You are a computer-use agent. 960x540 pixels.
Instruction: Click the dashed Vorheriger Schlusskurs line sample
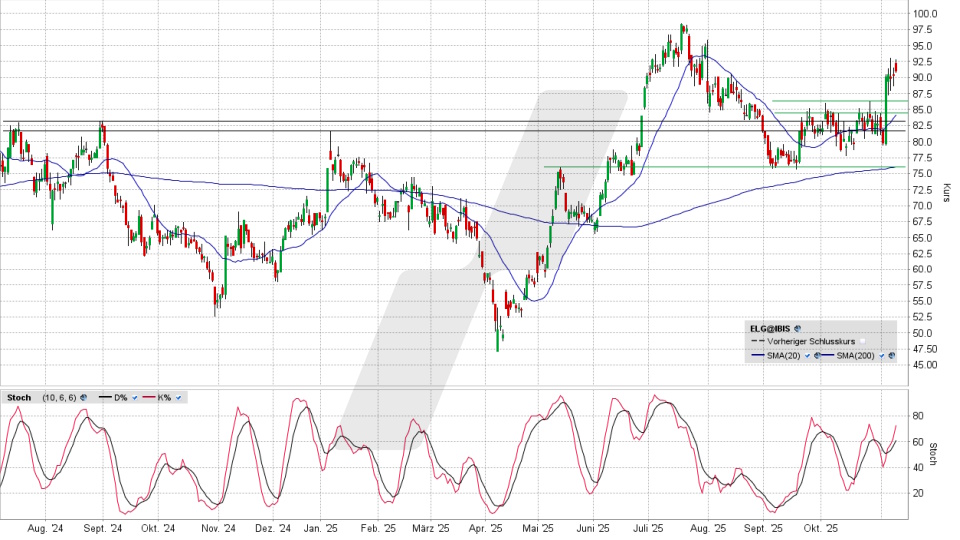pos(758,341)
